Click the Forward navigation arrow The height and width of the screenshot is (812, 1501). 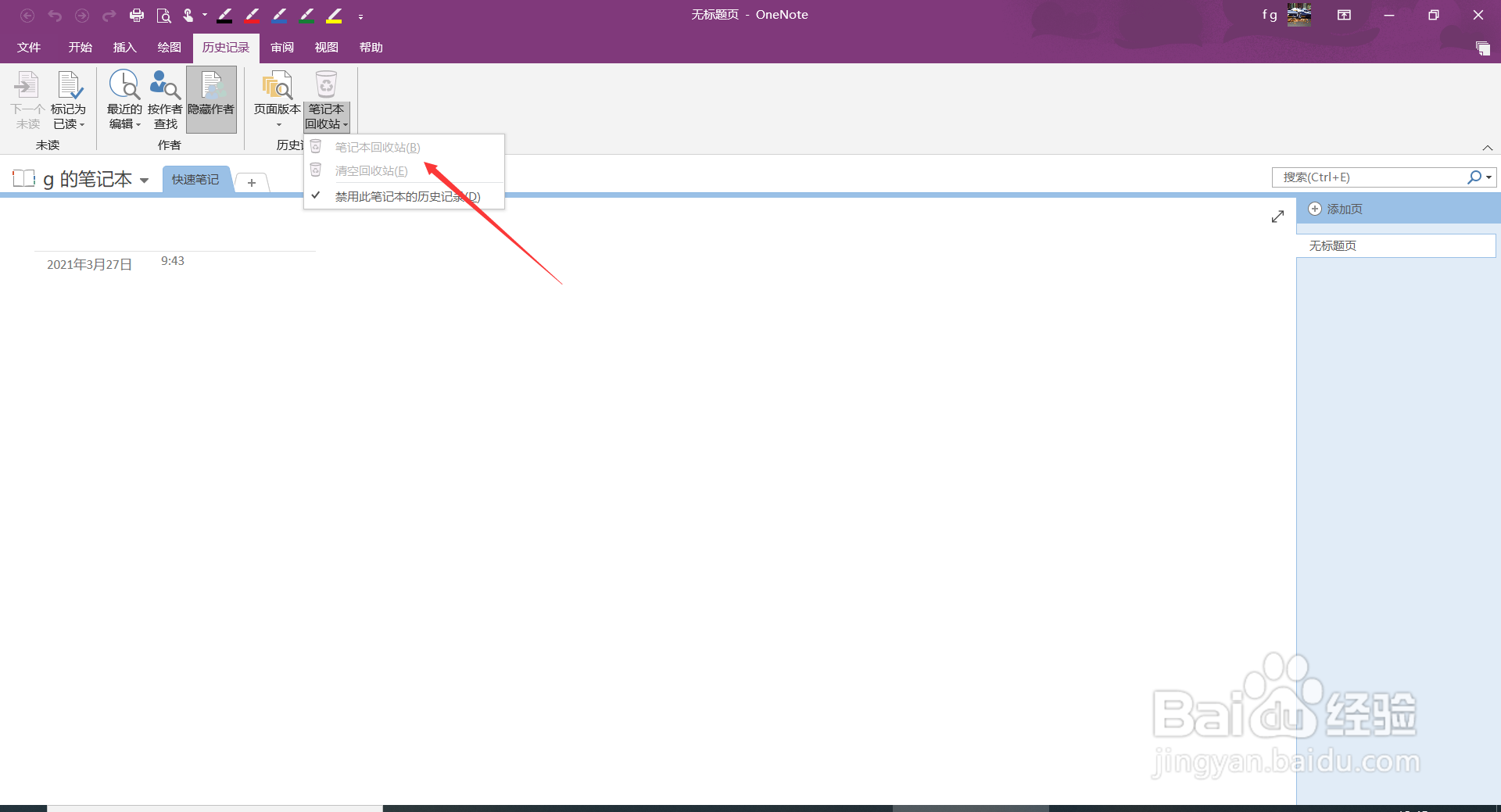[82, 16]
